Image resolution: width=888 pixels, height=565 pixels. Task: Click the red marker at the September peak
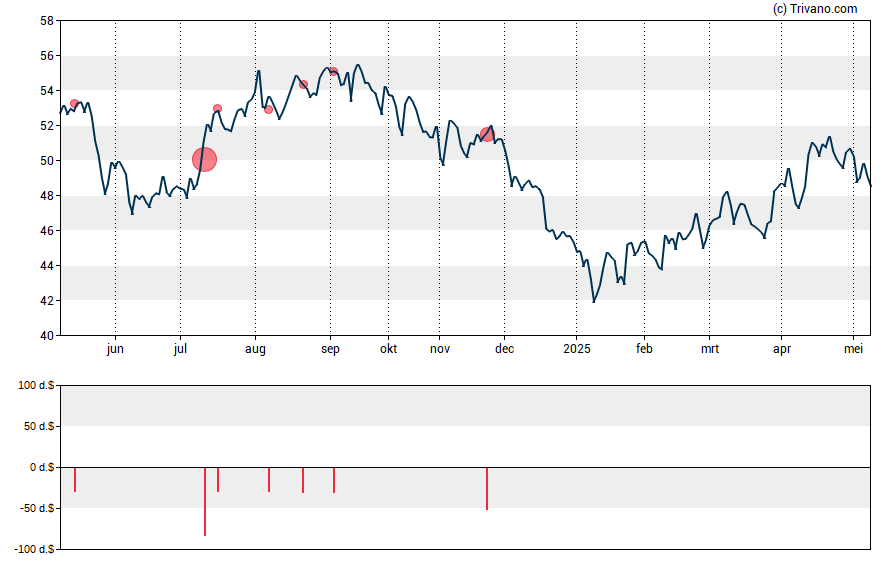click(334, 71)
